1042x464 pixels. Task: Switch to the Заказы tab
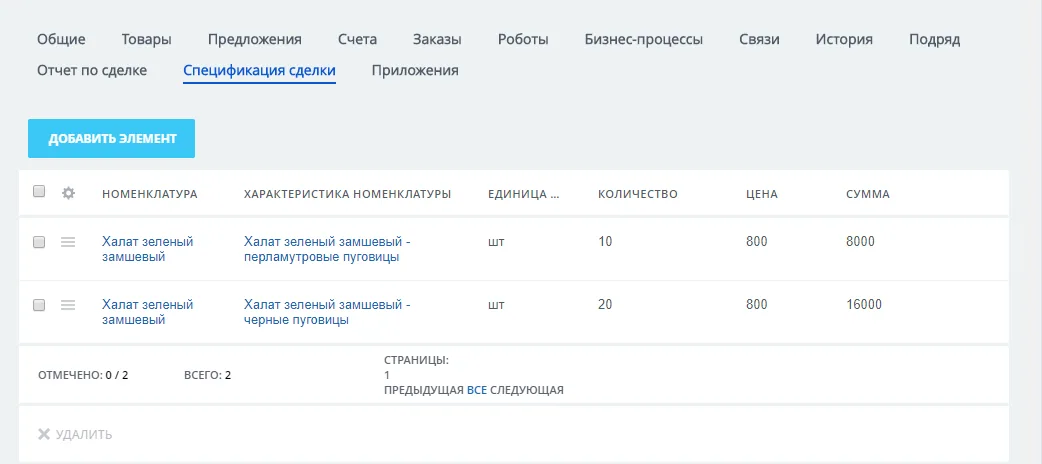coord(437,39)
